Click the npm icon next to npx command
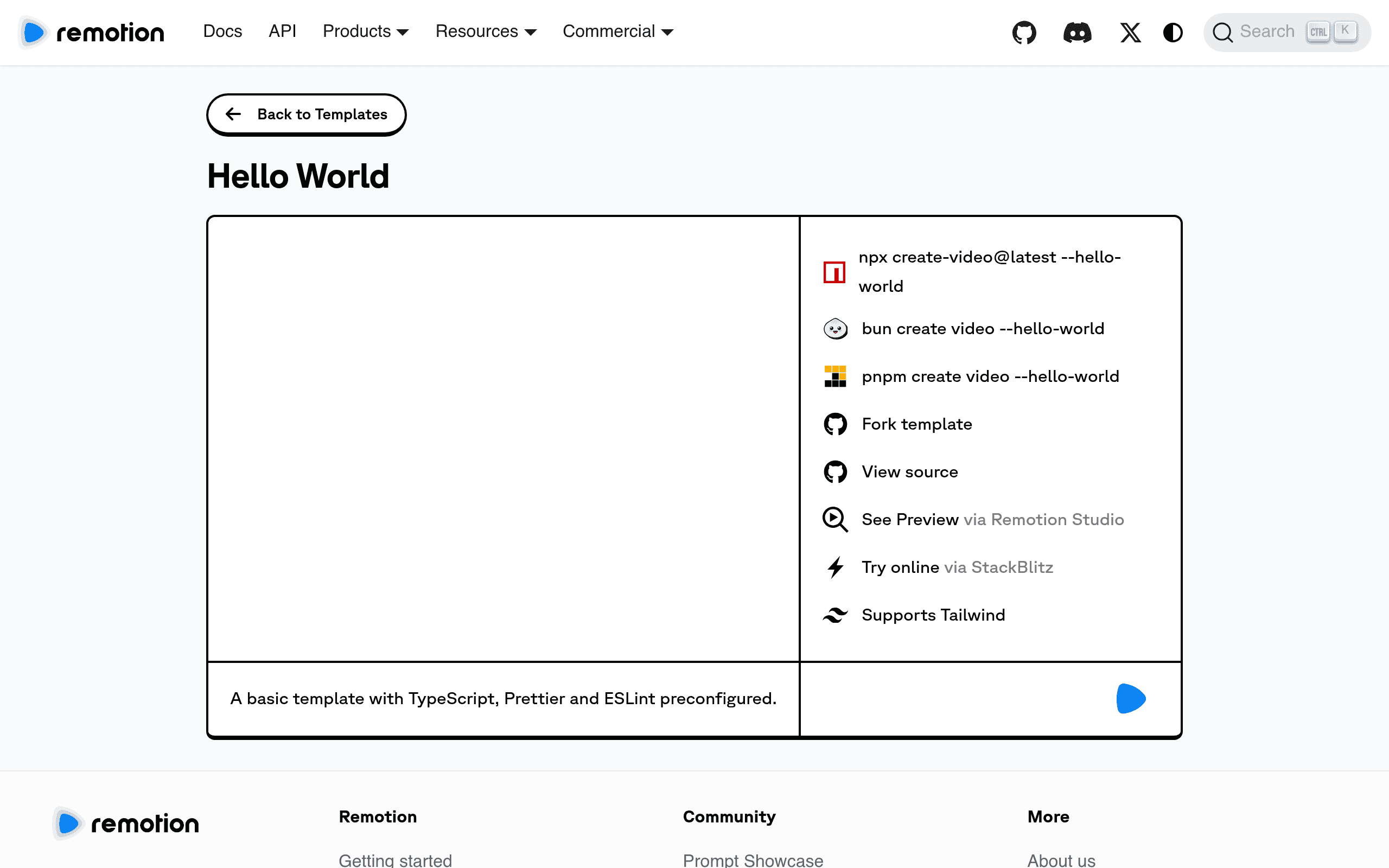 pos(834,272)
